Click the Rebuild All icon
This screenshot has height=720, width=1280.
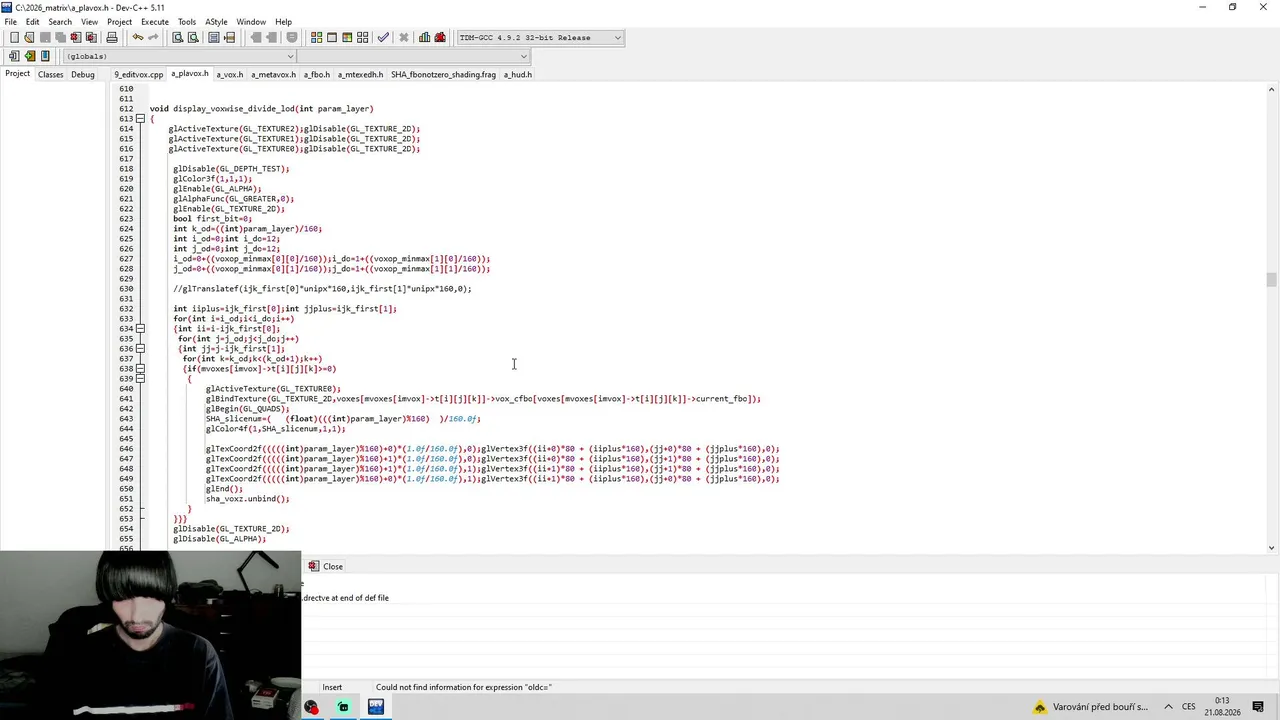point(362,38)
